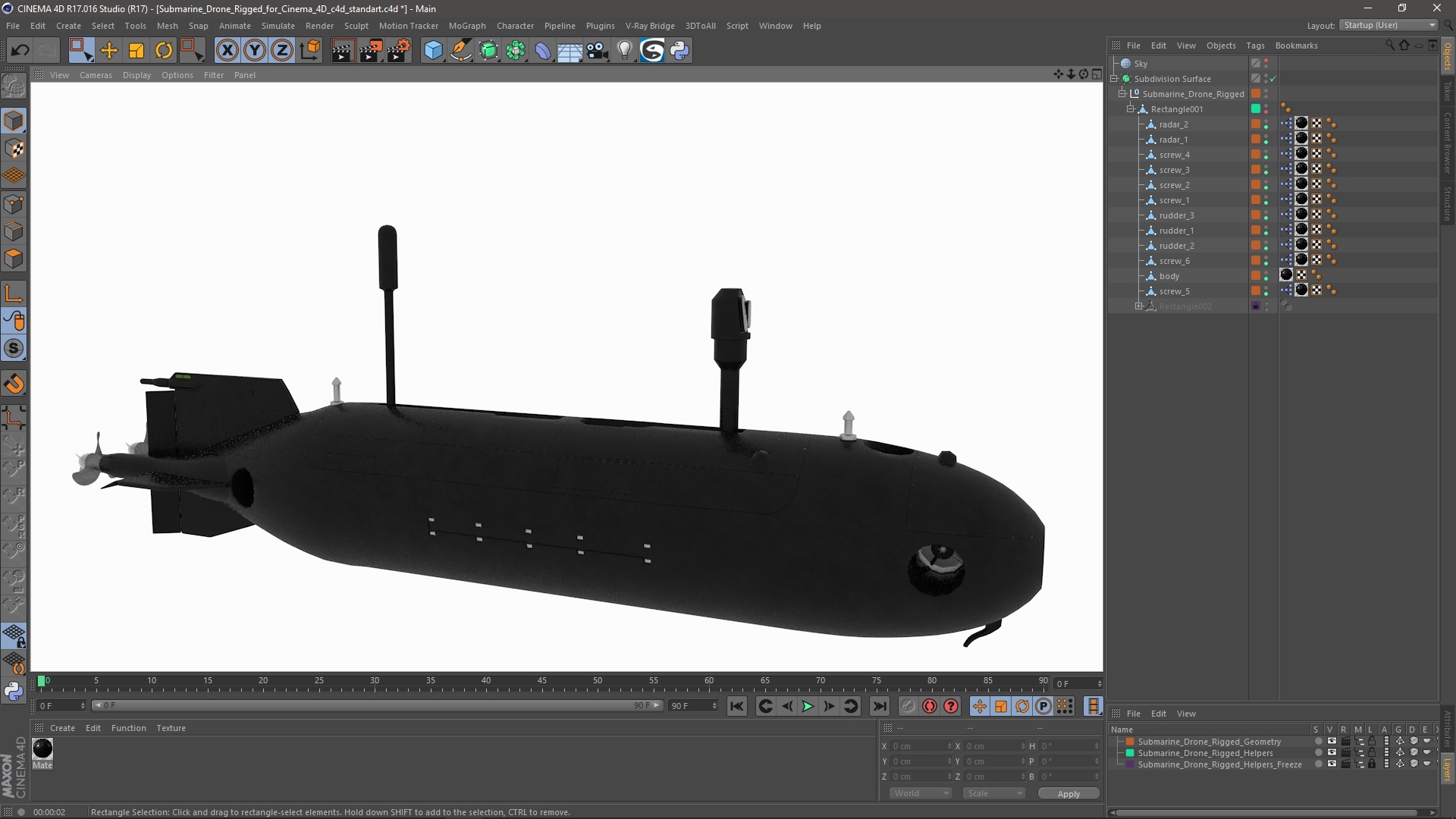The height and width of the screenshot is (819, 1456).
Task: Open the Layout Startup dropdown
Action: pos(1389,25)
